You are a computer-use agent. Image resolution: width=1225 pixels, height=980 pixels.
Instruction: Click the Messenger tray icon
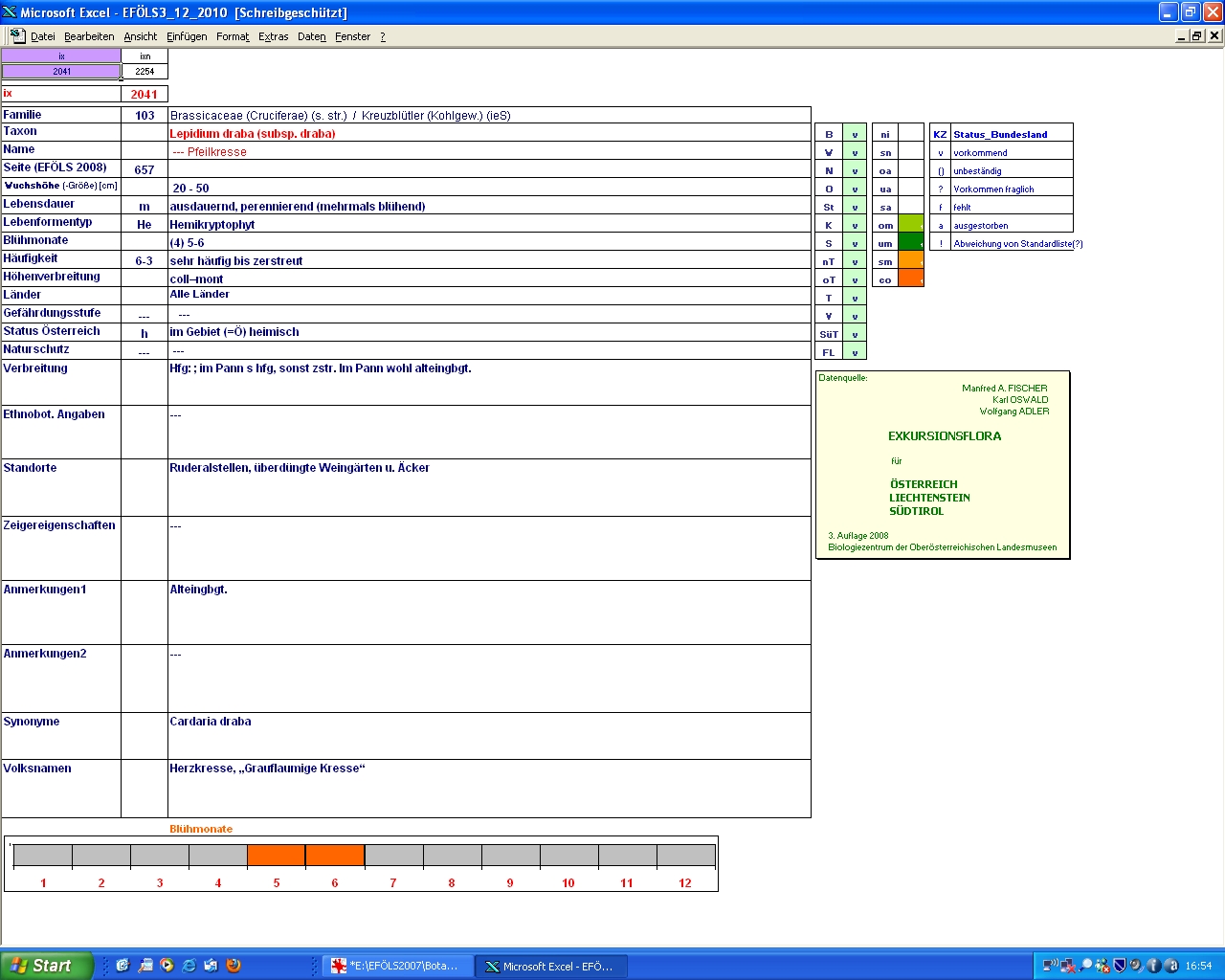point(1102,966)
